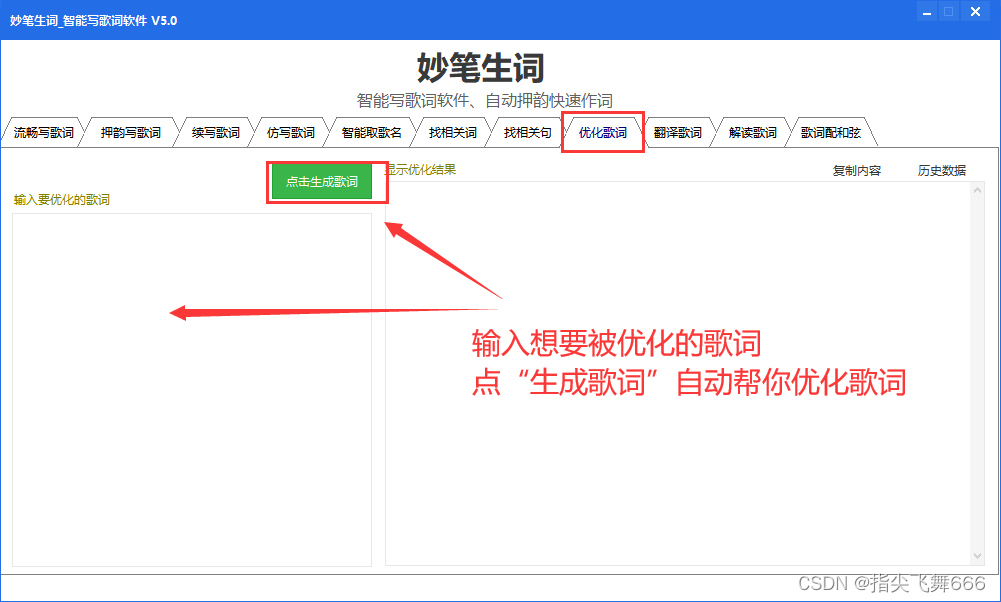Viewport: 1001px width, 602px height.
Task: Click the 优化歌词 tab
Action: click(x=603, y=133)
